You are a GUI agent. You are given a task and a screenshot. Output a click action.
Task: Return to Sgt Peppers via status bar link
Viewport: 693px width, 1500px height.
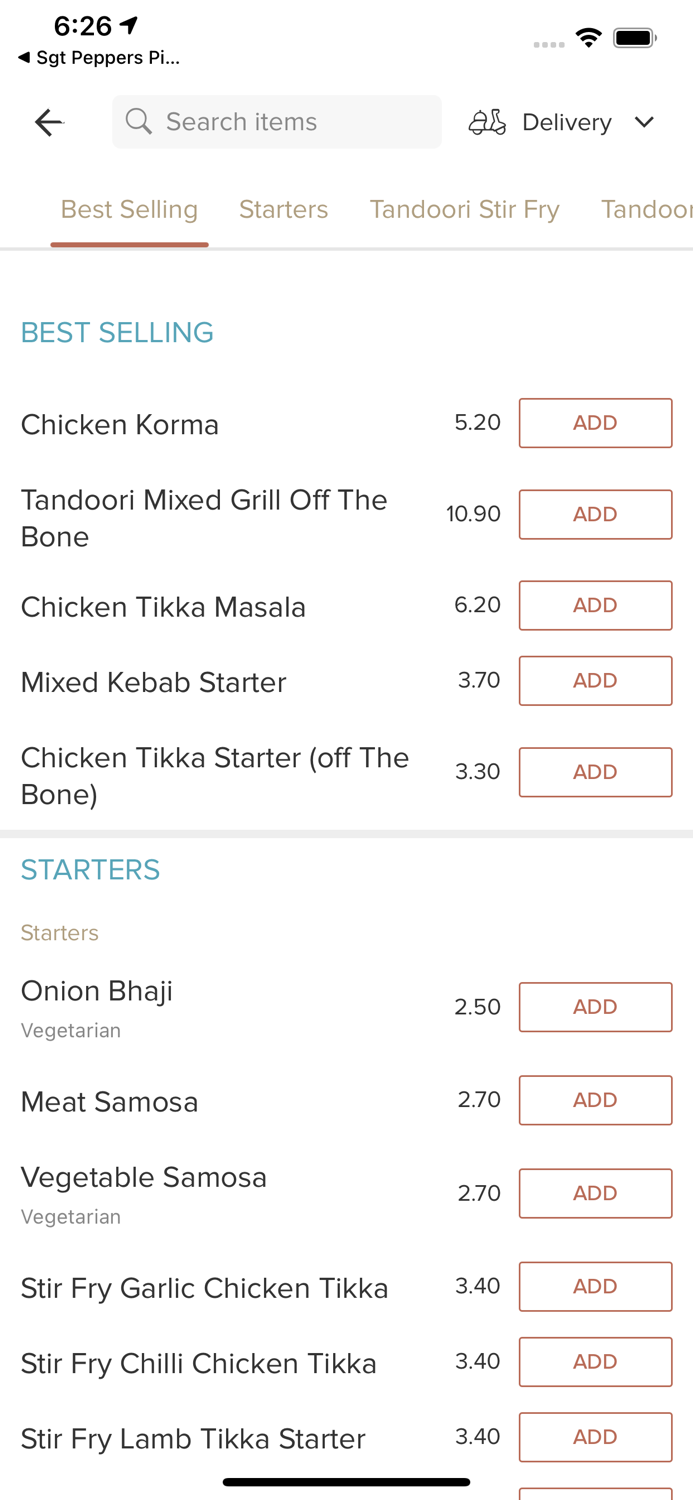96,57
